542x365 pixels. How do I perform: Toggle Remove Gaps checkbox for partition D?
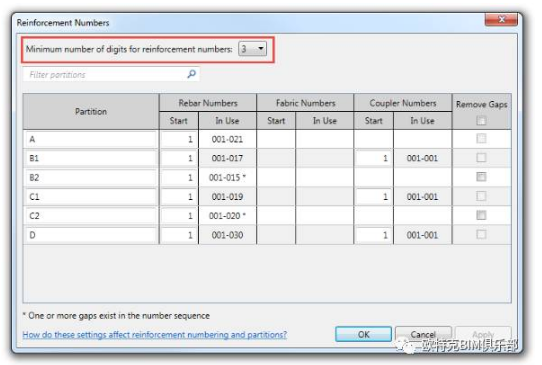click(x=481, y=234)
